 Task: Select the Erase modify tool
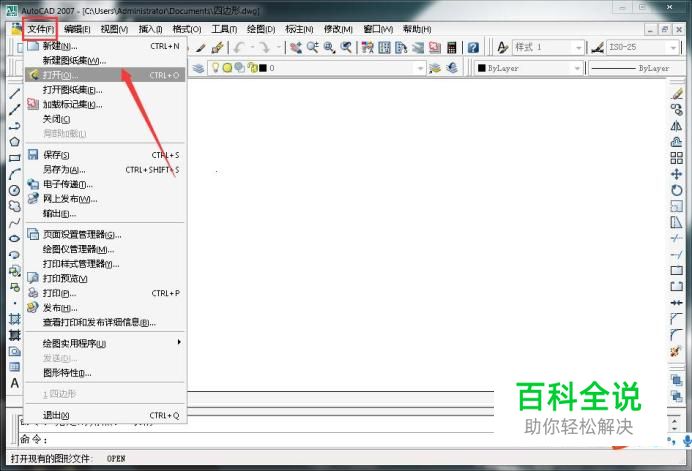click(677, 94)
